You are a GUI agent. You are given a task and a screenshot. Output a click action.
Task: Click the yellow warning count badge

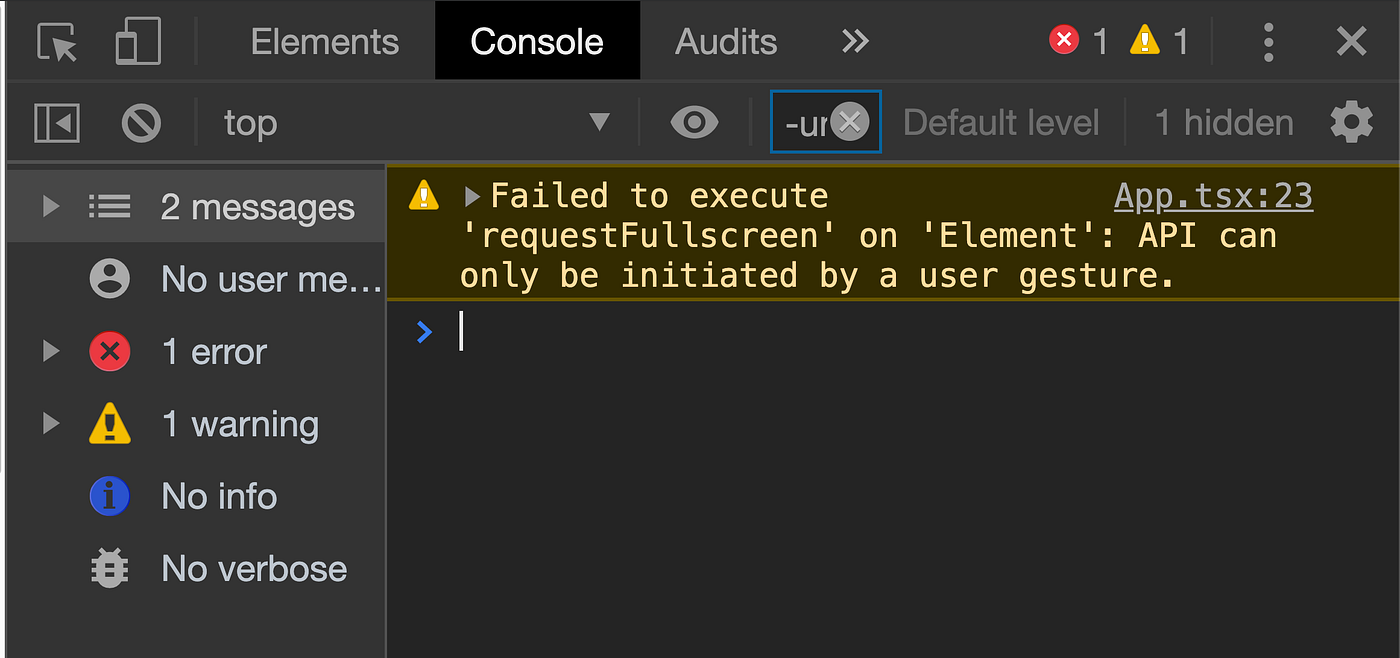coord(1159,41)
